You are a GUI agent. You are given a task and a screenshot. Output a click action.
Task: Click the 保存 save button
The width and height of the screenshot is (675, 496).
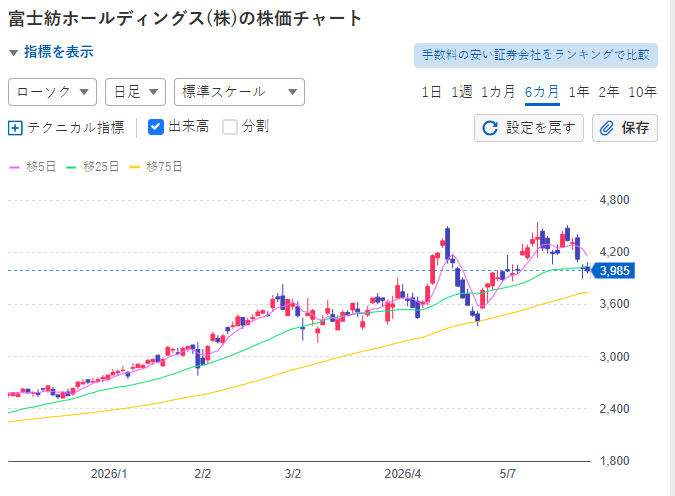[x=625, y=128]
